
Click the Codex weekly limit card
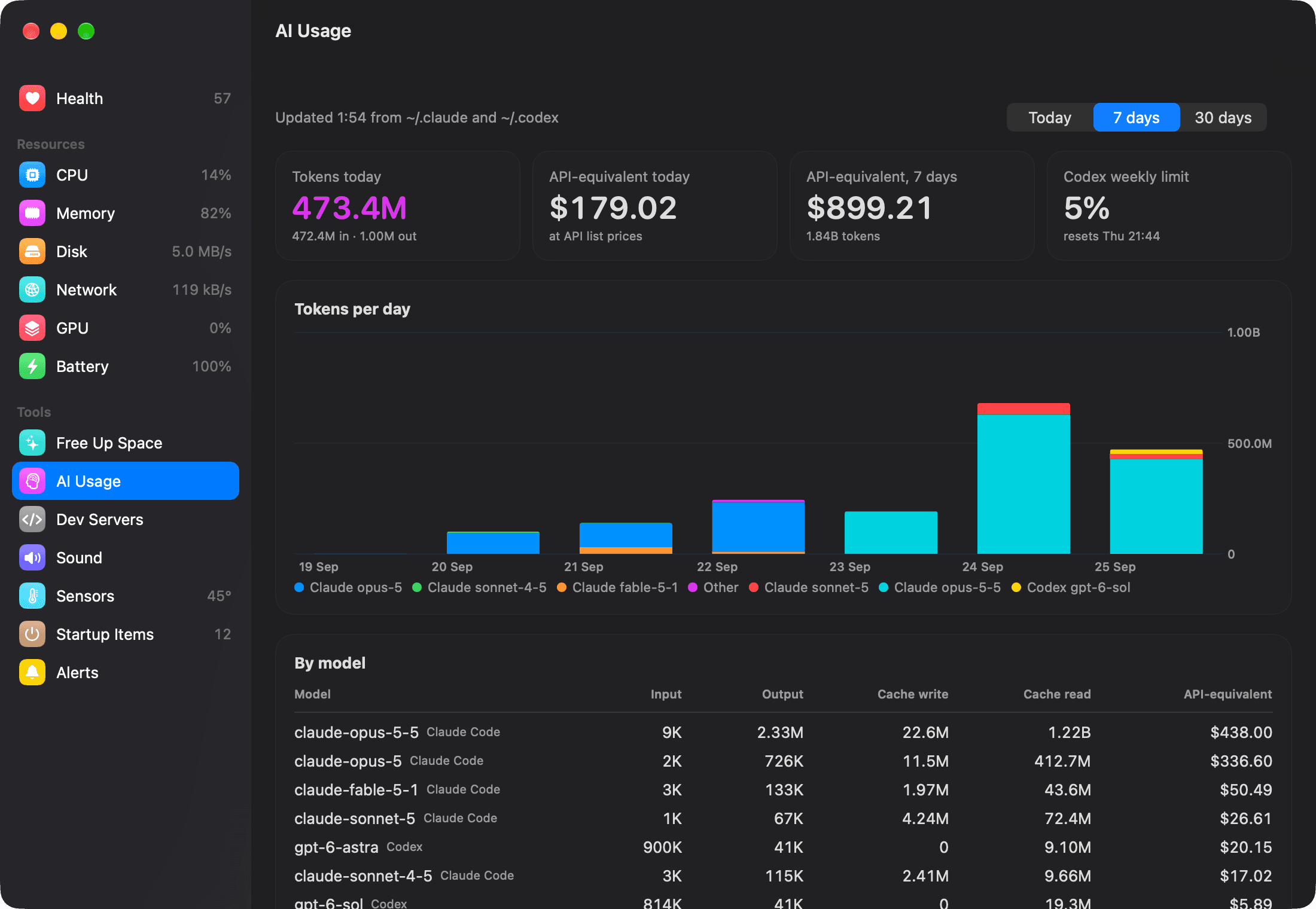[x=1169, y=206]
